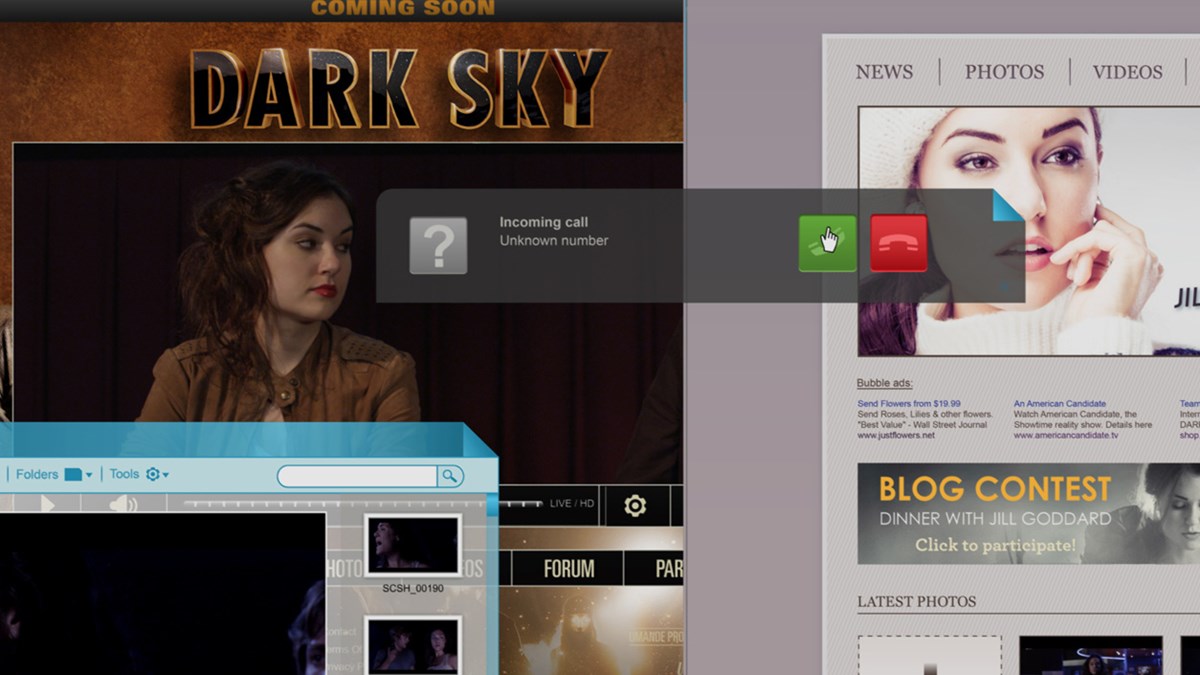Open the An American Candidate ad link

click(x=1059, y=404)
